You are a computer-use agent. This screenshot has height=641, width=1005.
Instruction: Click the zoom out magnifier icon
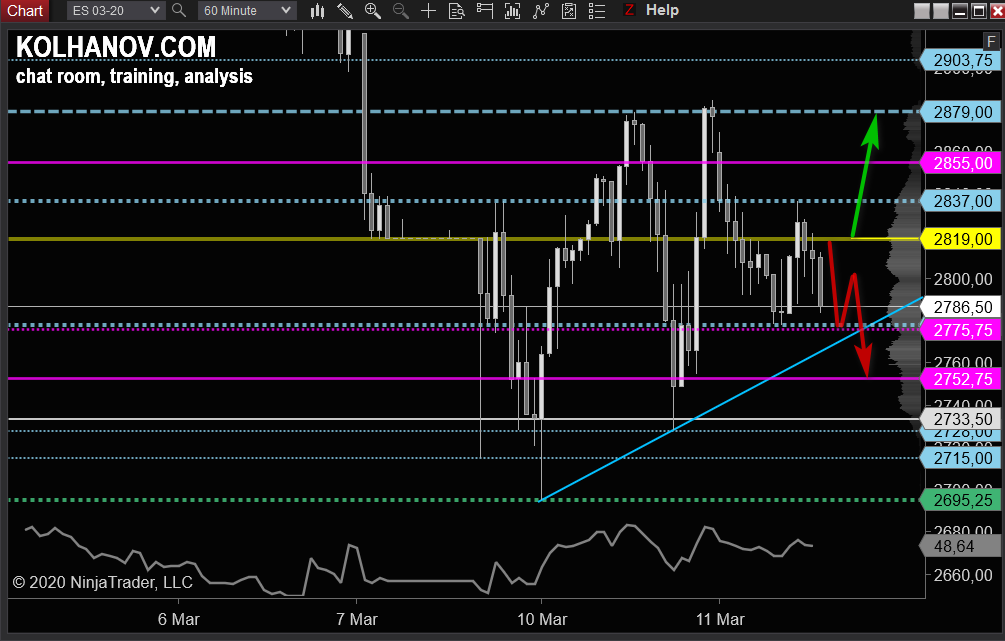point(401,11)
